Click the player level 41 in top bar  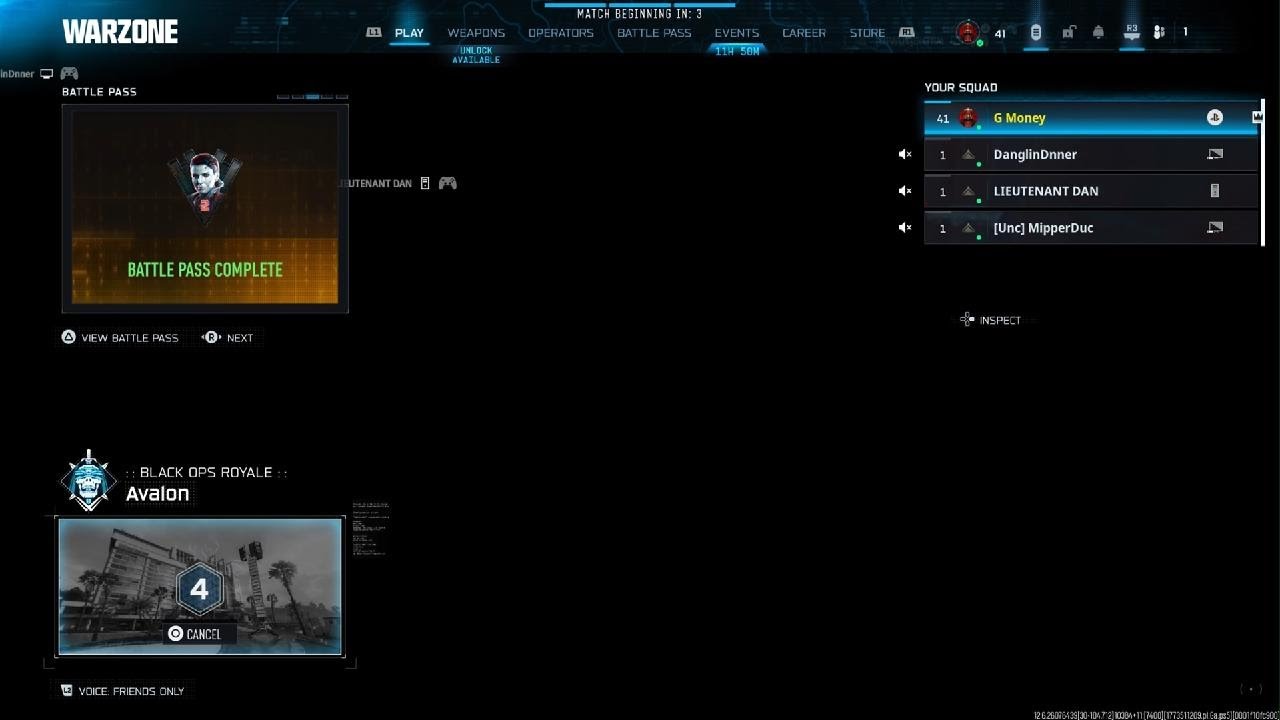[1000, 33]
